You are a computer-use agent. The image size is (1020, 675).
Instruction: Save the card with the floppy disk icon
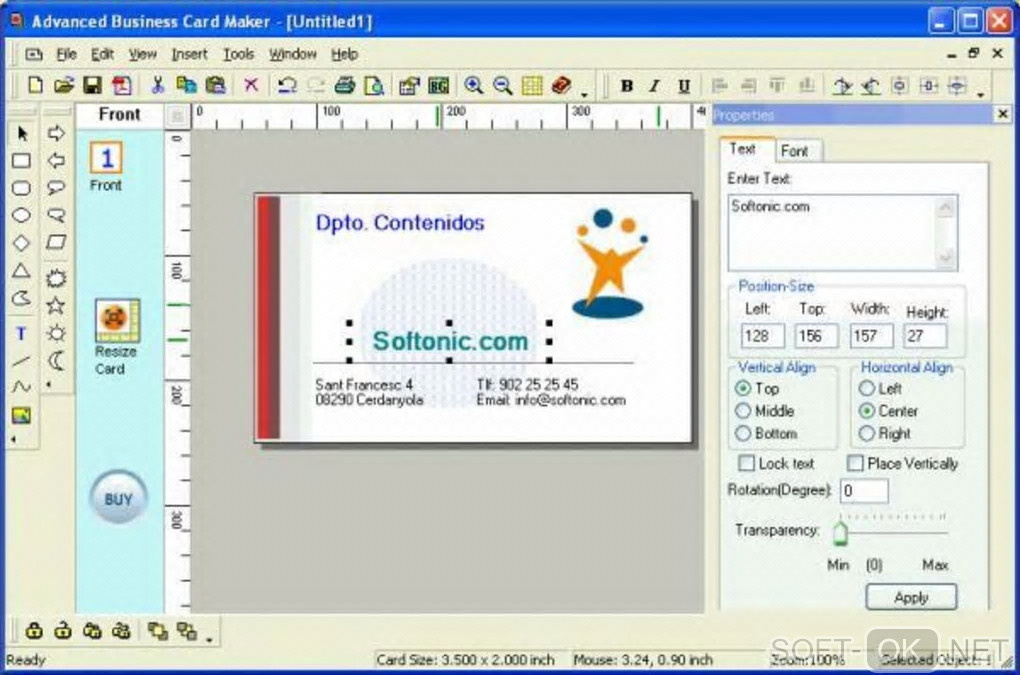92,85
